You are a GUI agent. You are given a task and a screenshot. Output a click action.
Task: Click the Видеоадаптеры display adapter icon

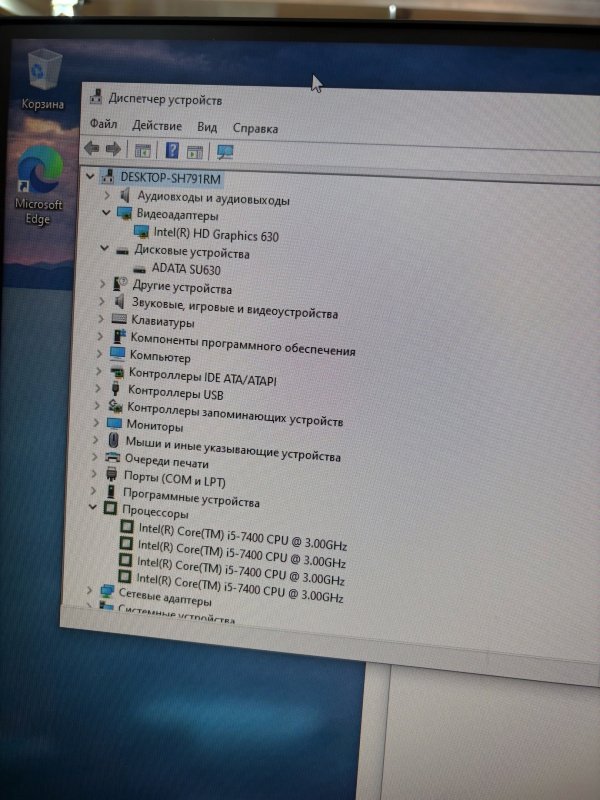(123, 213)
